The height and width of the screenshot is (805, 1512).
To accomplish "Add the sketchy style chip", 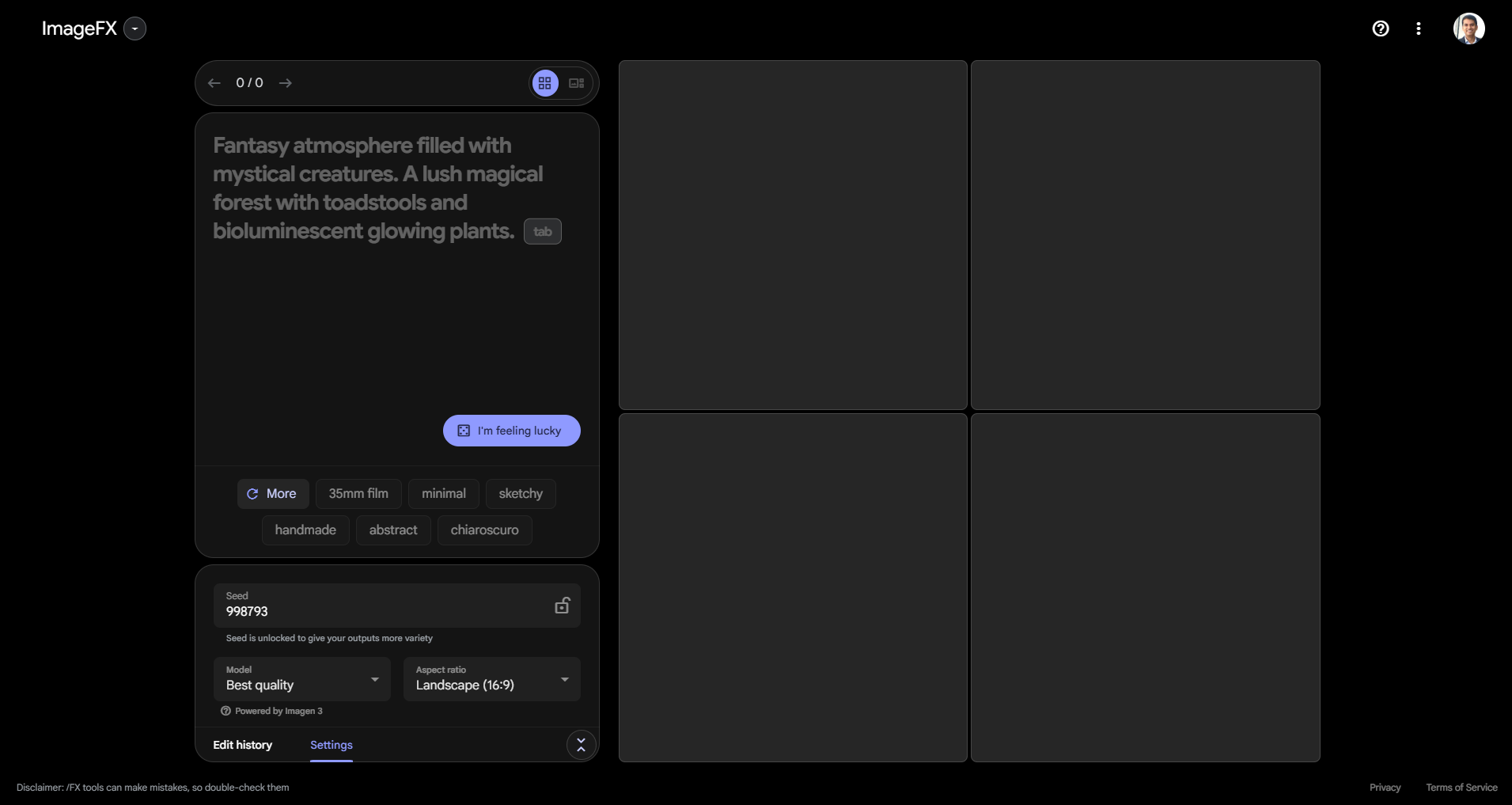I will 521,494.
